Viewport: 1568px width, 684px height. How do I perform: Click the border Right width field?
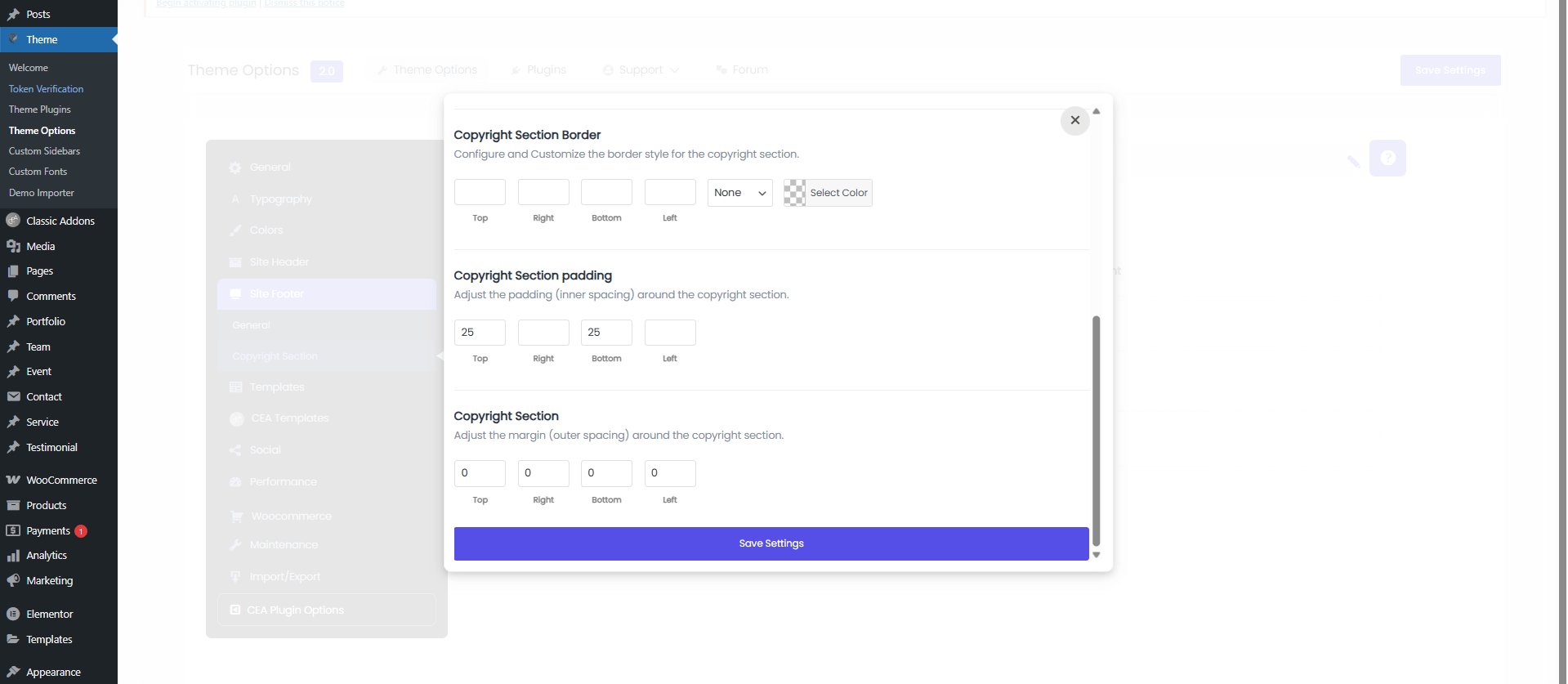click(543, 193)
